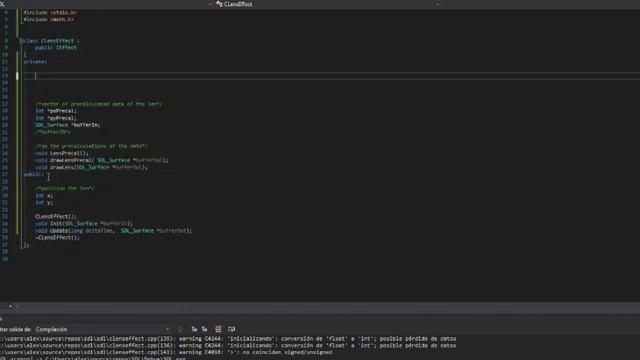Click 'public IEffect' base class line

56,48
